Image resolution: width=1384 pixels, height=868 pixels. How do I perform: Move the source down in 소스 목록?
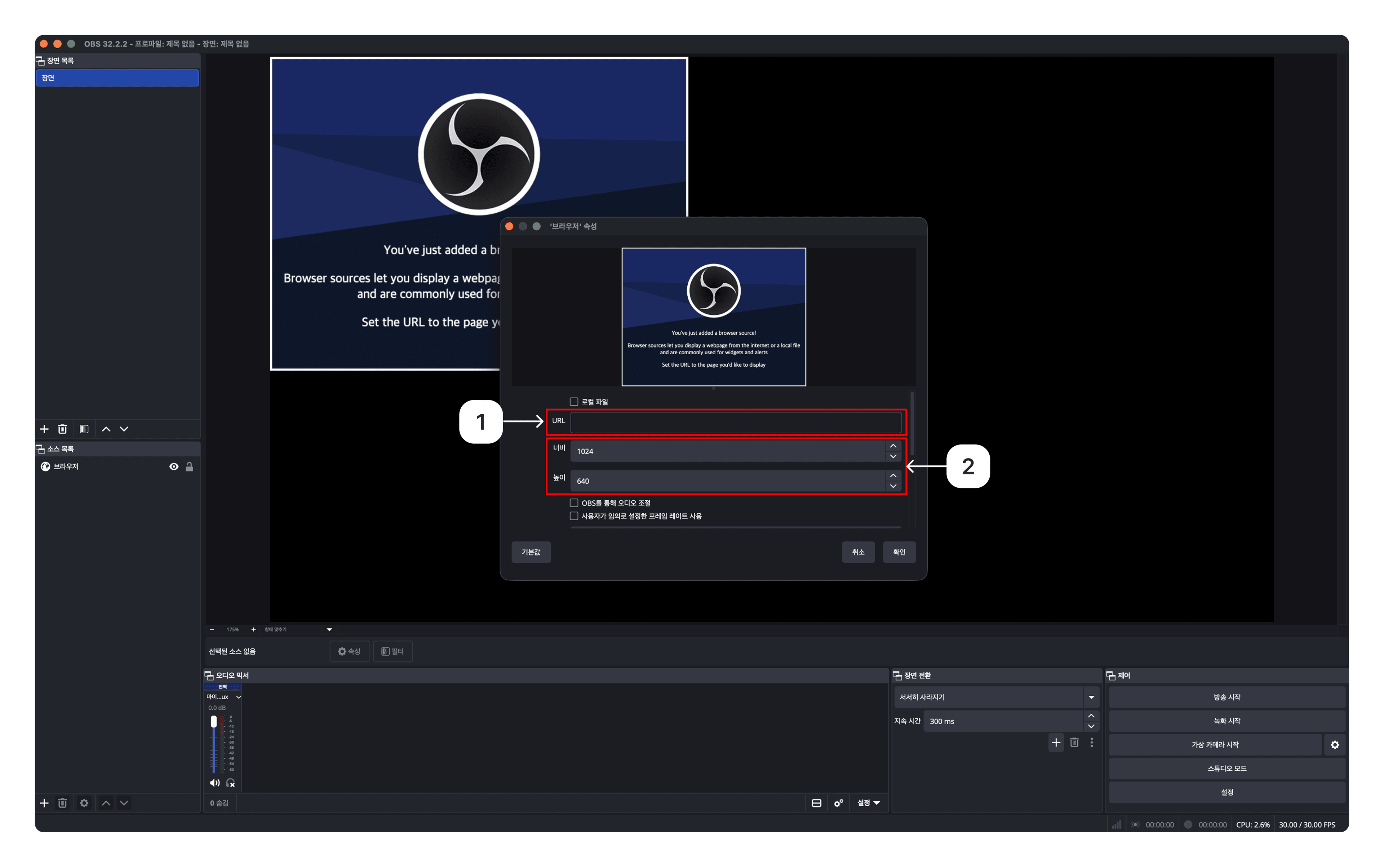[124, 803]
